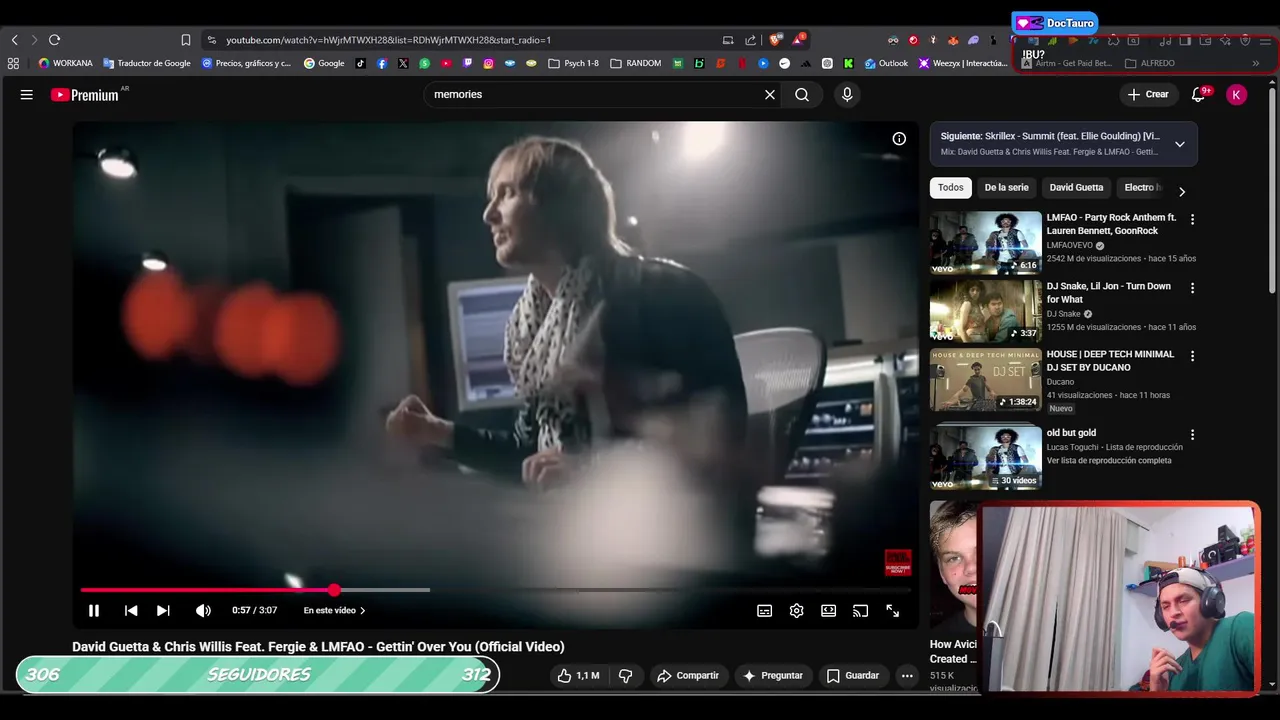1280x720 pixels.
Task: Seek on the video progress bar
Action: [495, 590]
